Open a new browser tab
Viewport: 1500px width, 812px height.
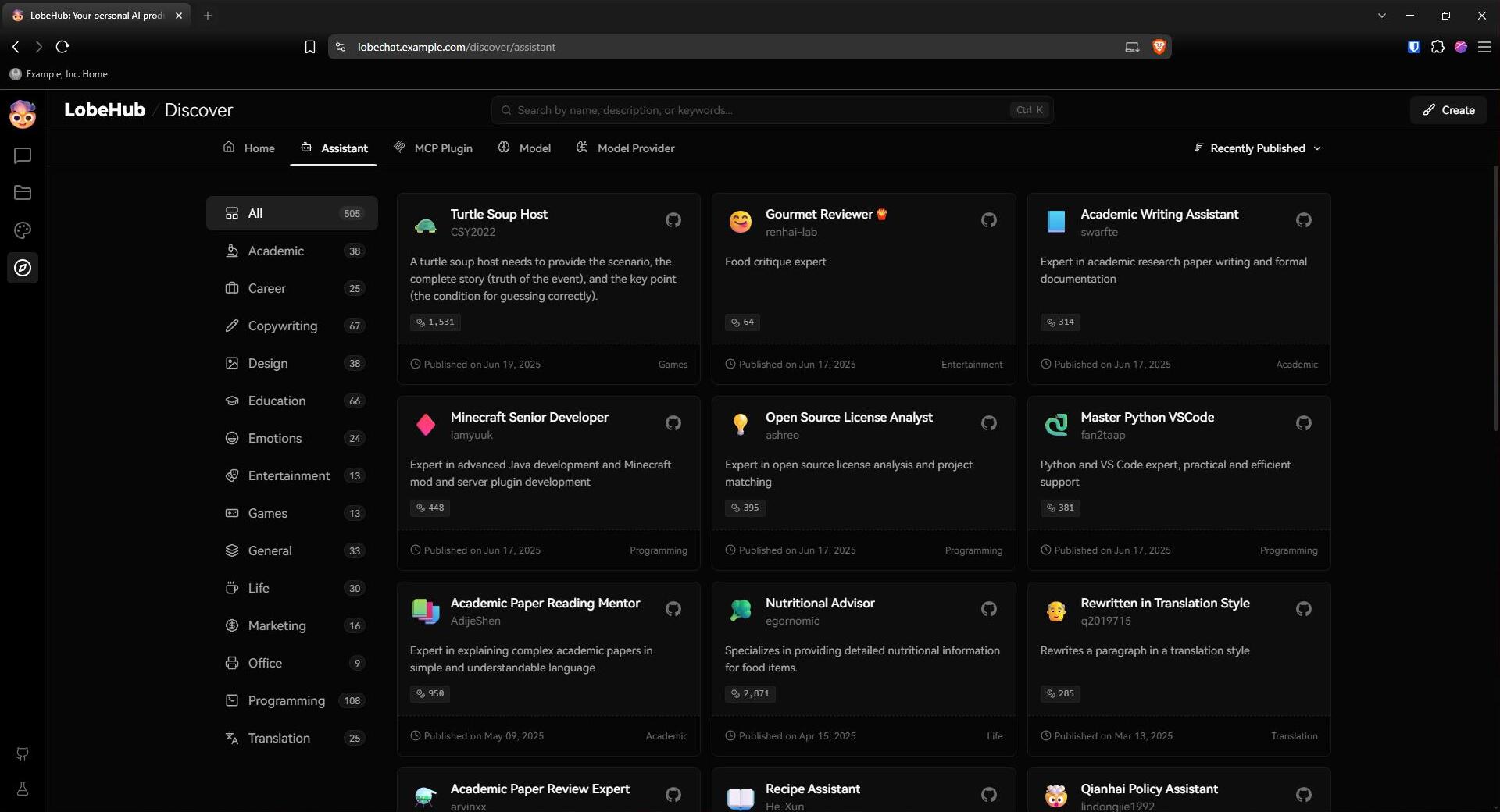coord(208,16)
